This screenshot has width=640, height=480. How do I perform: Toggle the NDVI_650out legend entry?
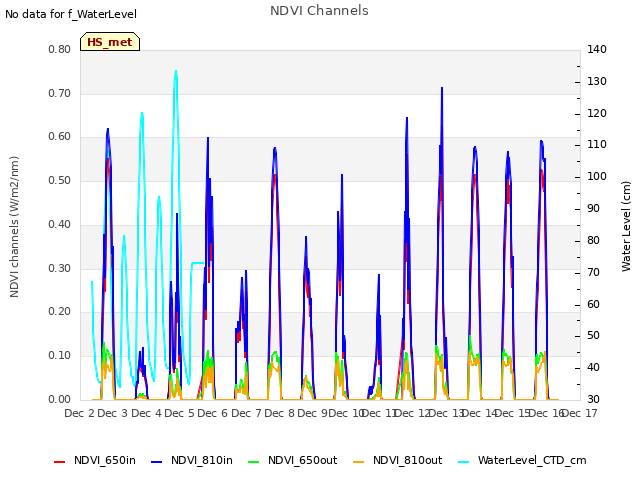pyautogui.click(x=293, y=460)
